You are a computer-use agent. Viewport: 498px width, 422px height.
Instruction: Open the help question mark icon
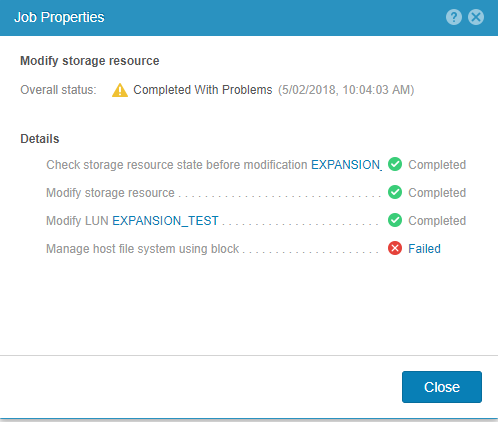pyautogui.click(x=454, y=17)
